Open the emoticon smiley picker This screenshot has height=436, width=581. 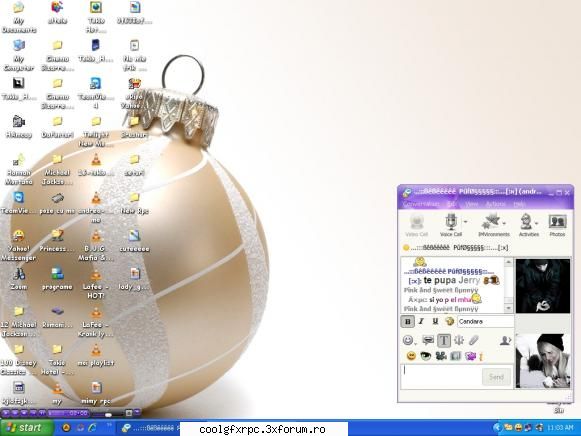(x=408, y=340)
